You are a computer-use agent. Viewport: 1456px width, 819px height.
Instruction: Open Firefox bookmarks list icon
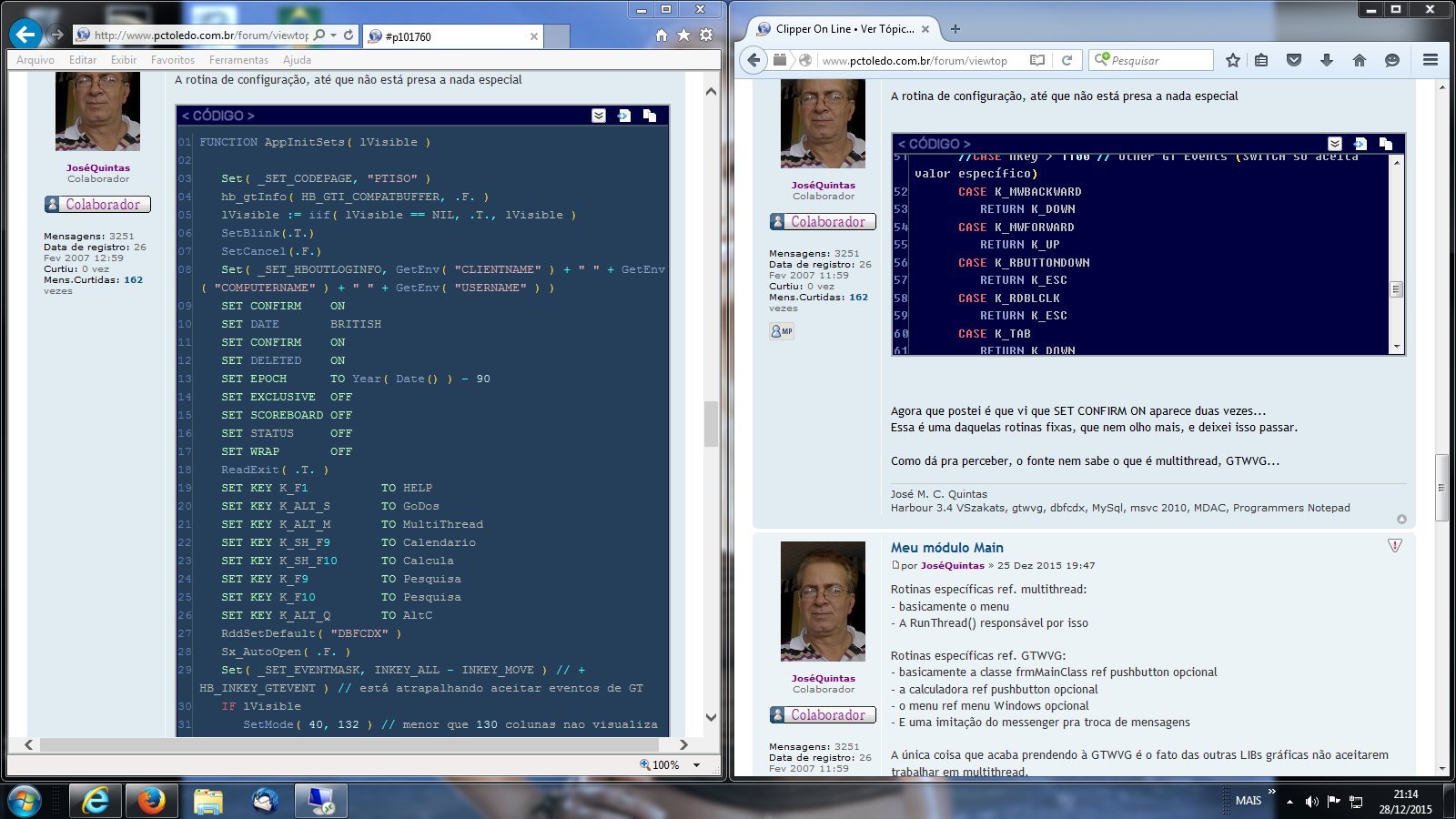1261,60
